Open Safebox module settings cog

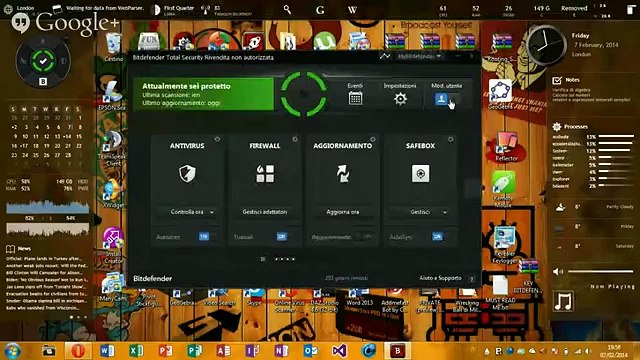click(x=451, y=140)
